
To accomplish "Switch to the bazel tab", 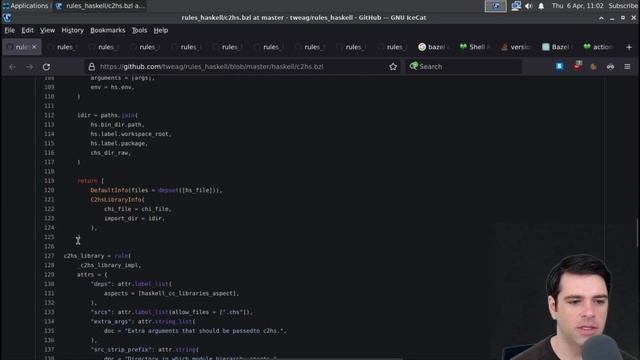I will click(433, 47).
